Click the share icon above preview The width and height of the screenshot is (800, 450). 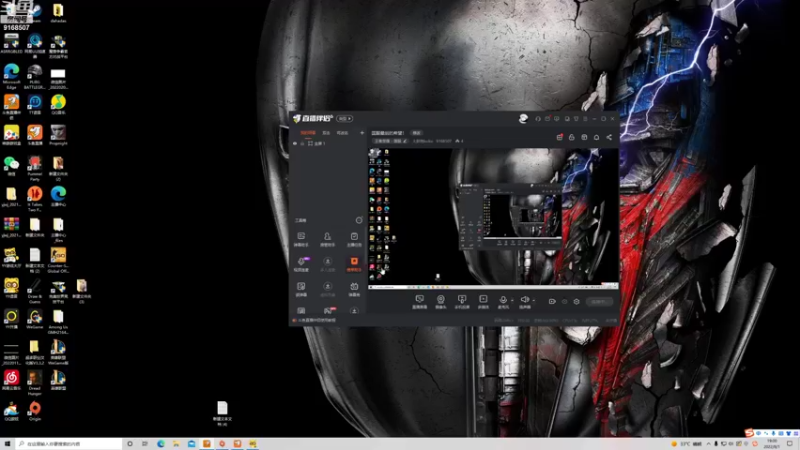click(x=609, y=137)
